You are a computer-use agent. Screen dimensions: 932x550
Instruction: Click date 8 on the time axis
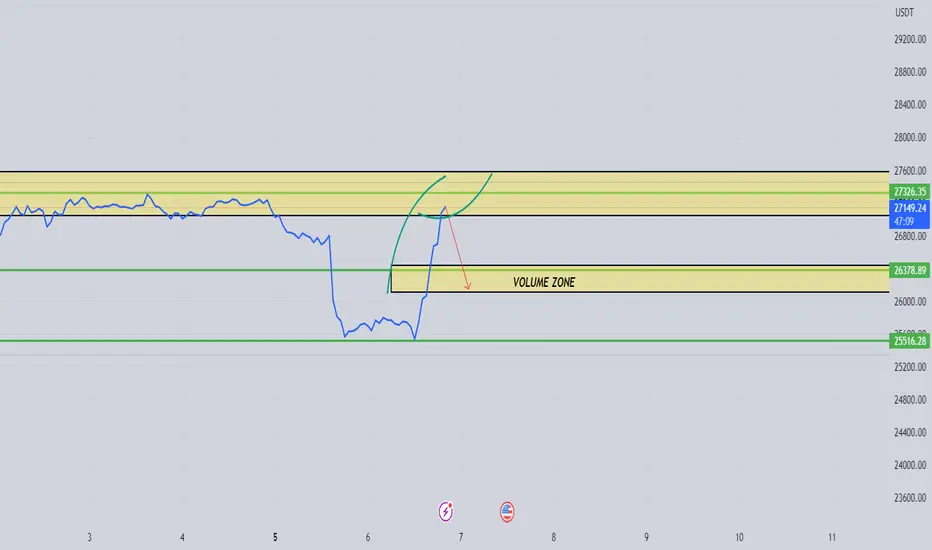(x=553, y=538)
